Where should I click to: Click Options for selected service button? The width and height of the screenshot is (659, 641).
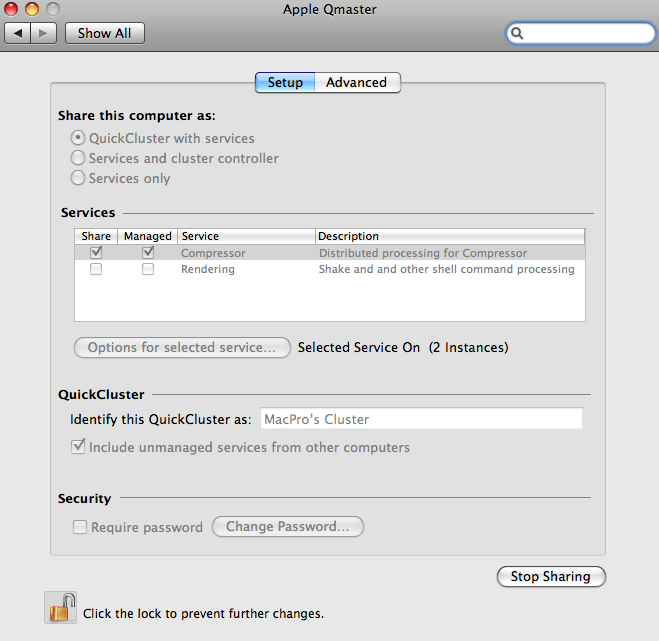[182, 348]
